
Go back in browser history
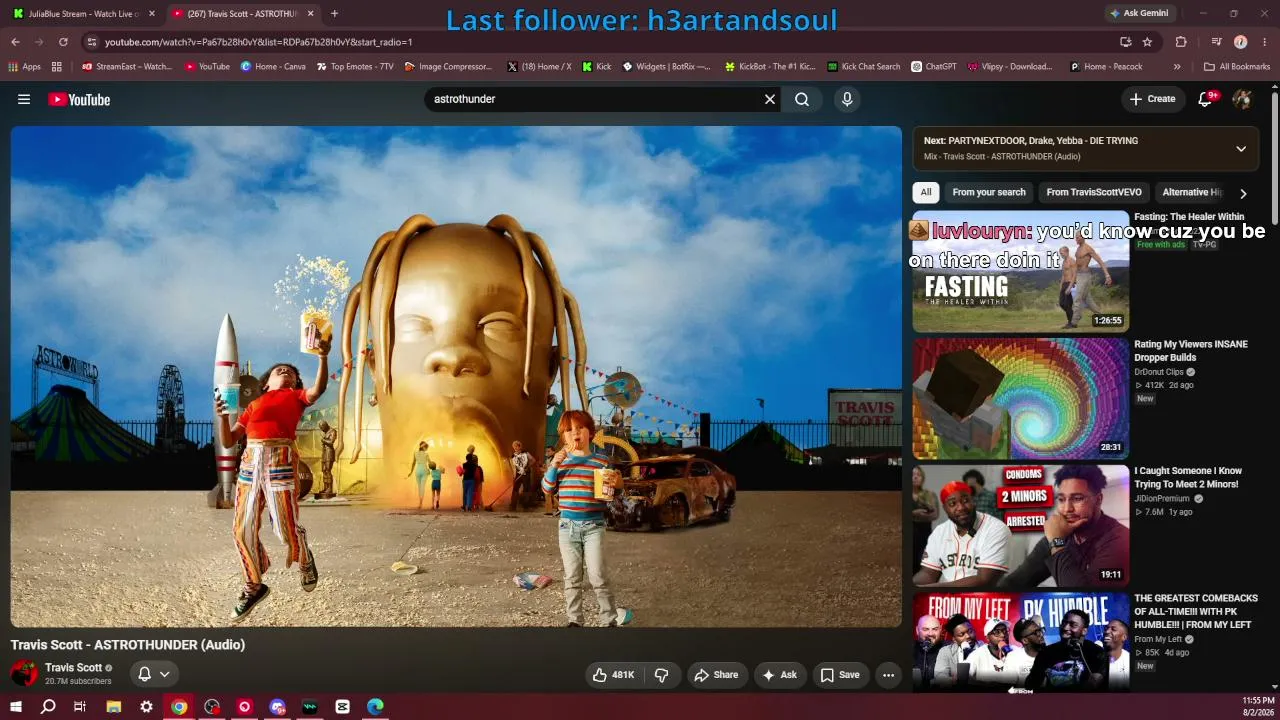[x=15, y=42]
